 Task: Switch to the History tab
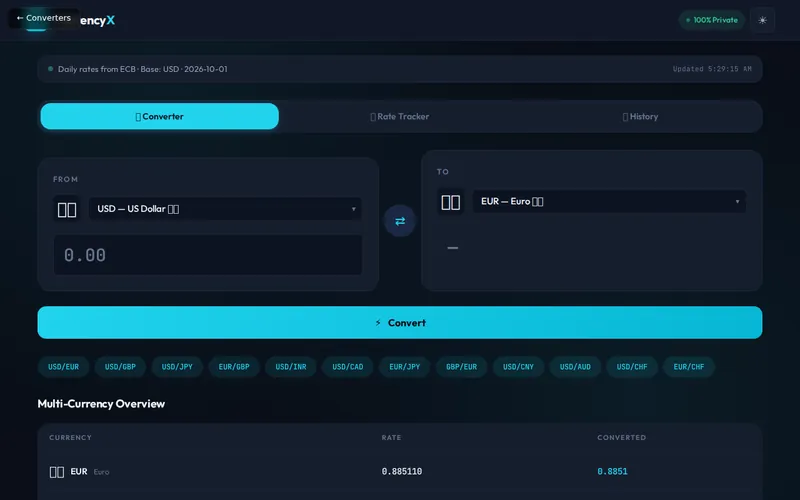pos(640,116)
